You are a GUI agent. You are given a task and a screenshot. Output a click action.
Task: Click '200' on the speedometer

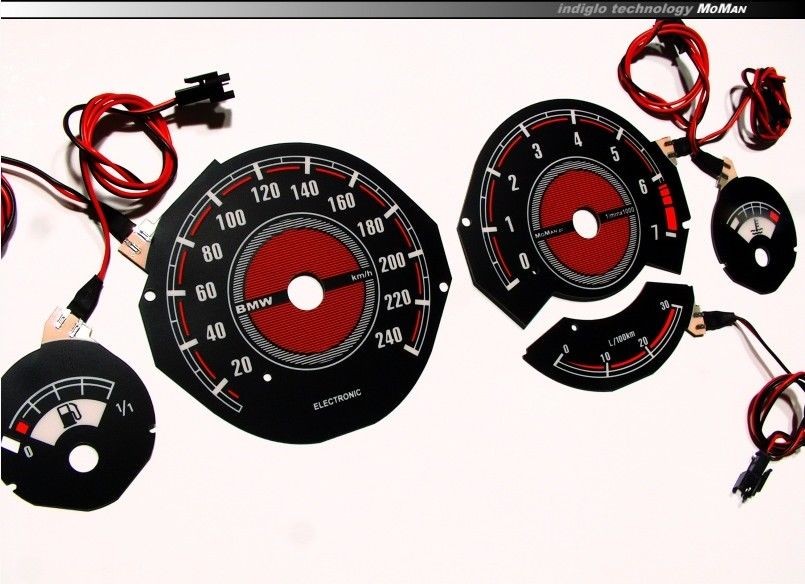coord(392,263)
